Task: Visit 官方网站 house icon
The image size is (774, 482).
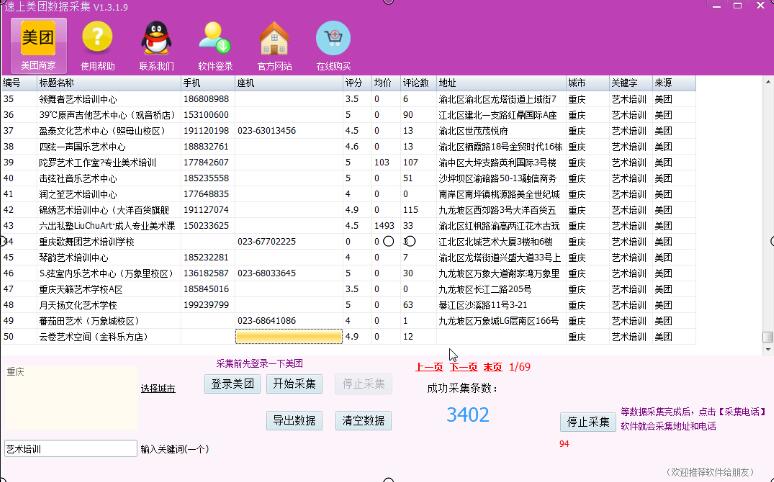Action: (x=274, y=45)
